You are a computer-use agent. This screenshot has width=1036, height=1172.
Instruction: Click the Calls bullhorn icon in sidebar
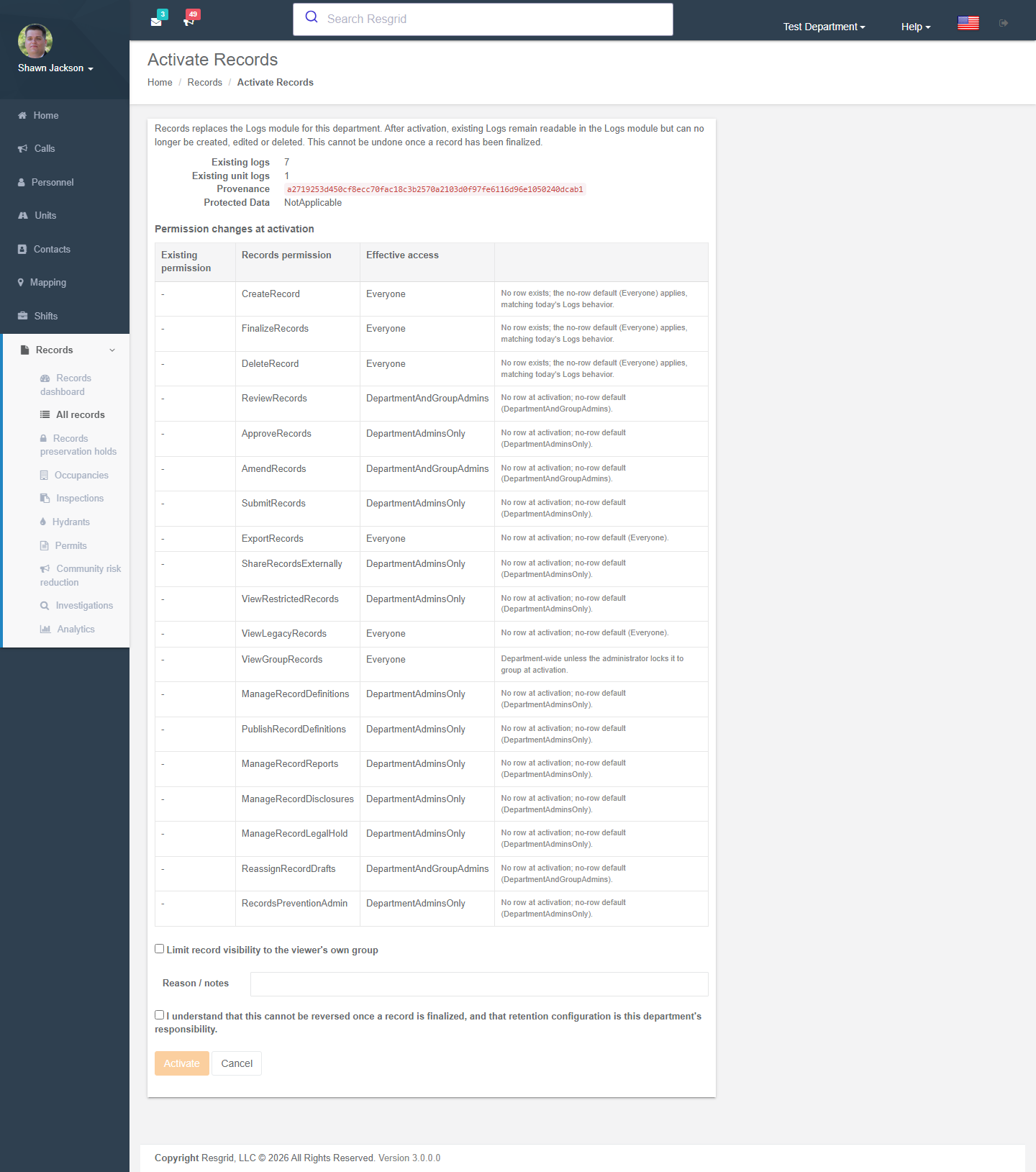22,149
